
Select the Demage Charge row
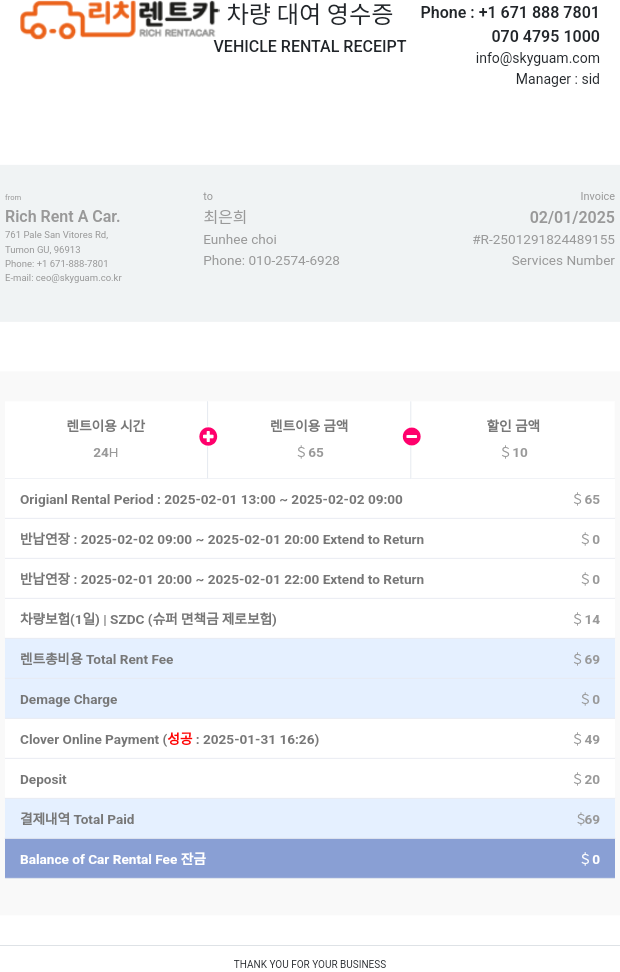coord(310,699)
